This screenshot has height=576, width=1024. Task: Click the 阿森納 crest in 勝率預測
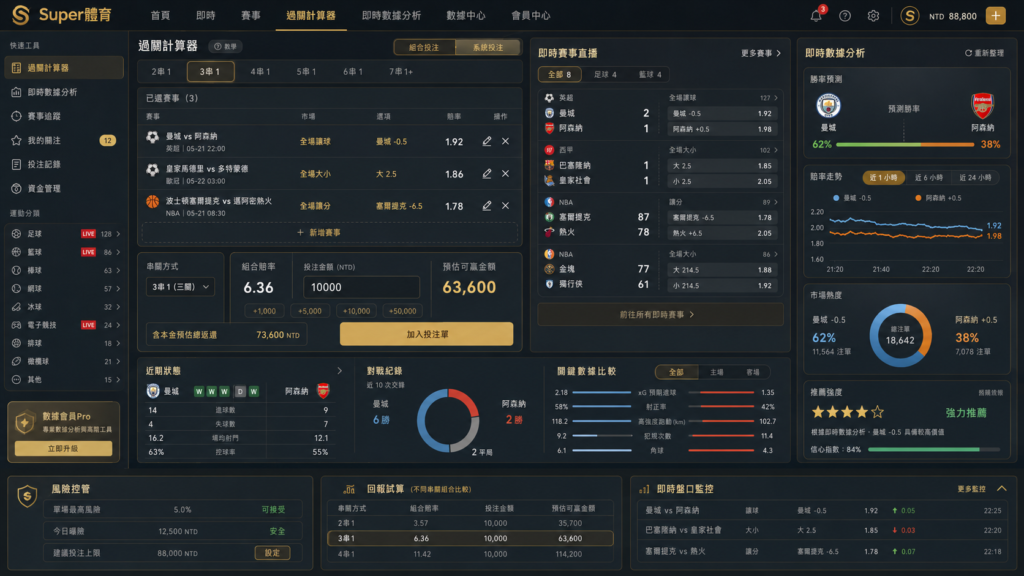coord(982,106)
